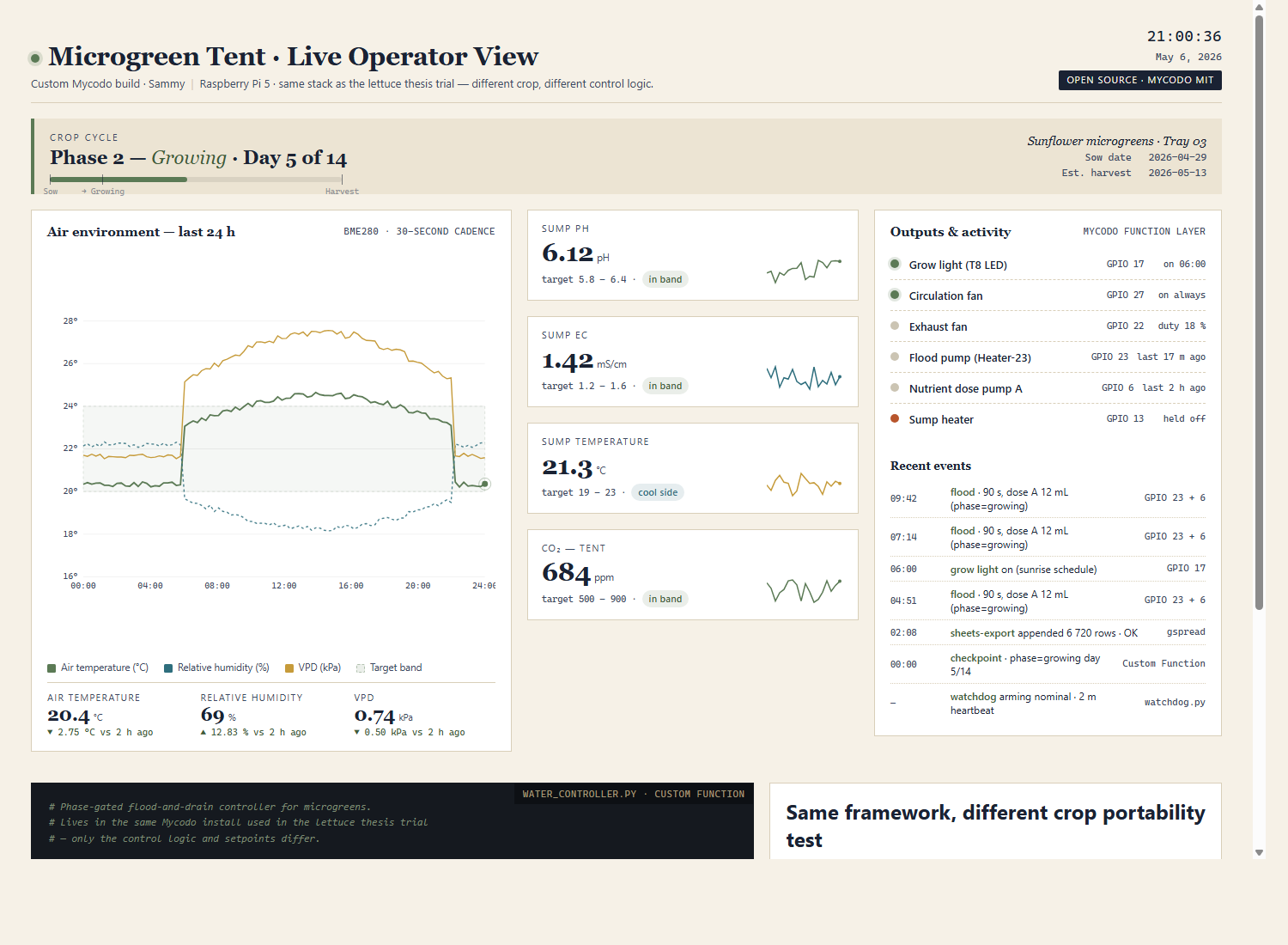Image resolution: width=1288 pixels, height=945 pixels.
Task: Click the Grow light (T8 LED) label
Action: [x=957, y=265]
